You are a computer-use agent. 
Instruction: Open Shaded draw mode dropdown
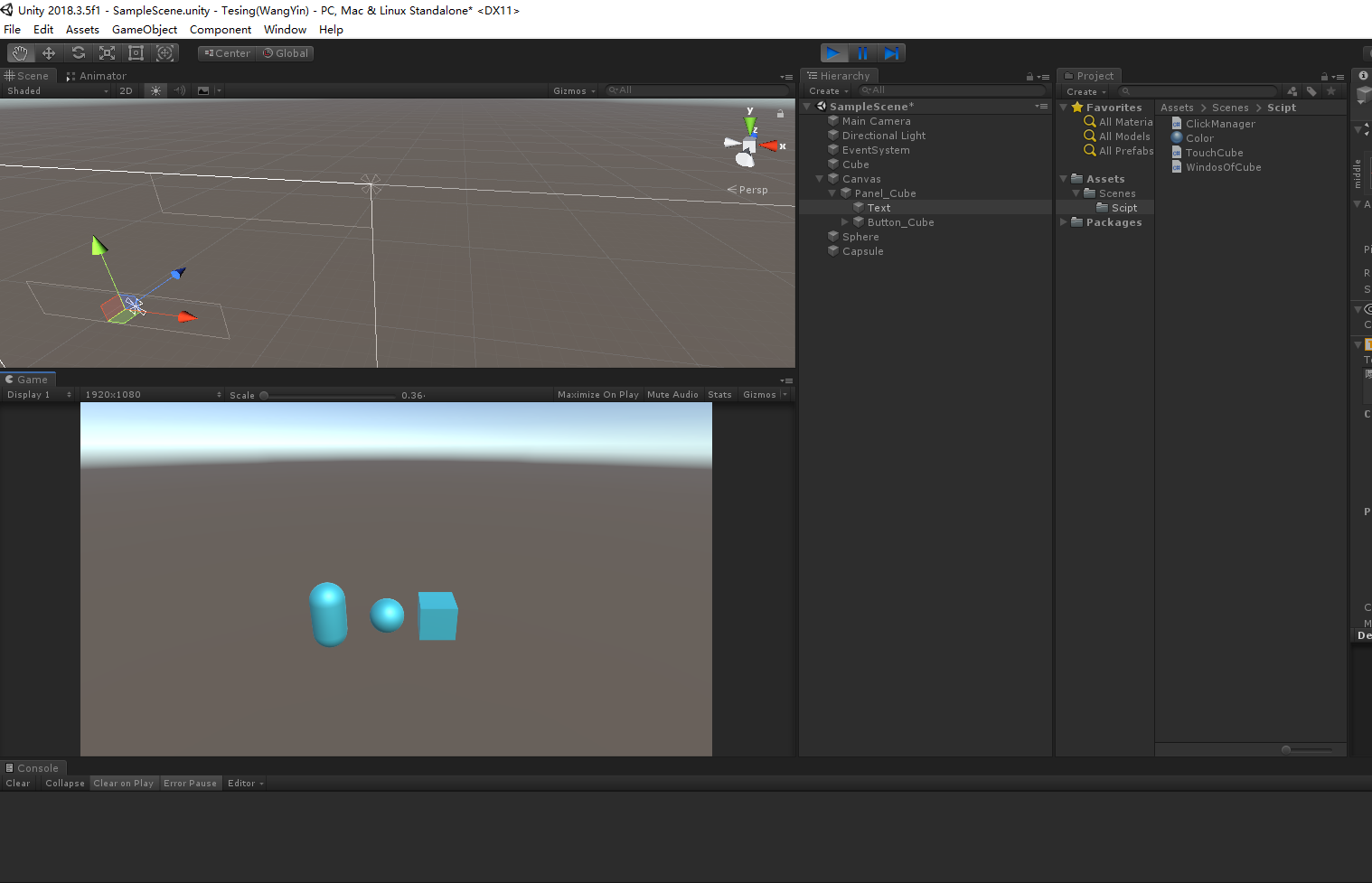coord(57,90)
